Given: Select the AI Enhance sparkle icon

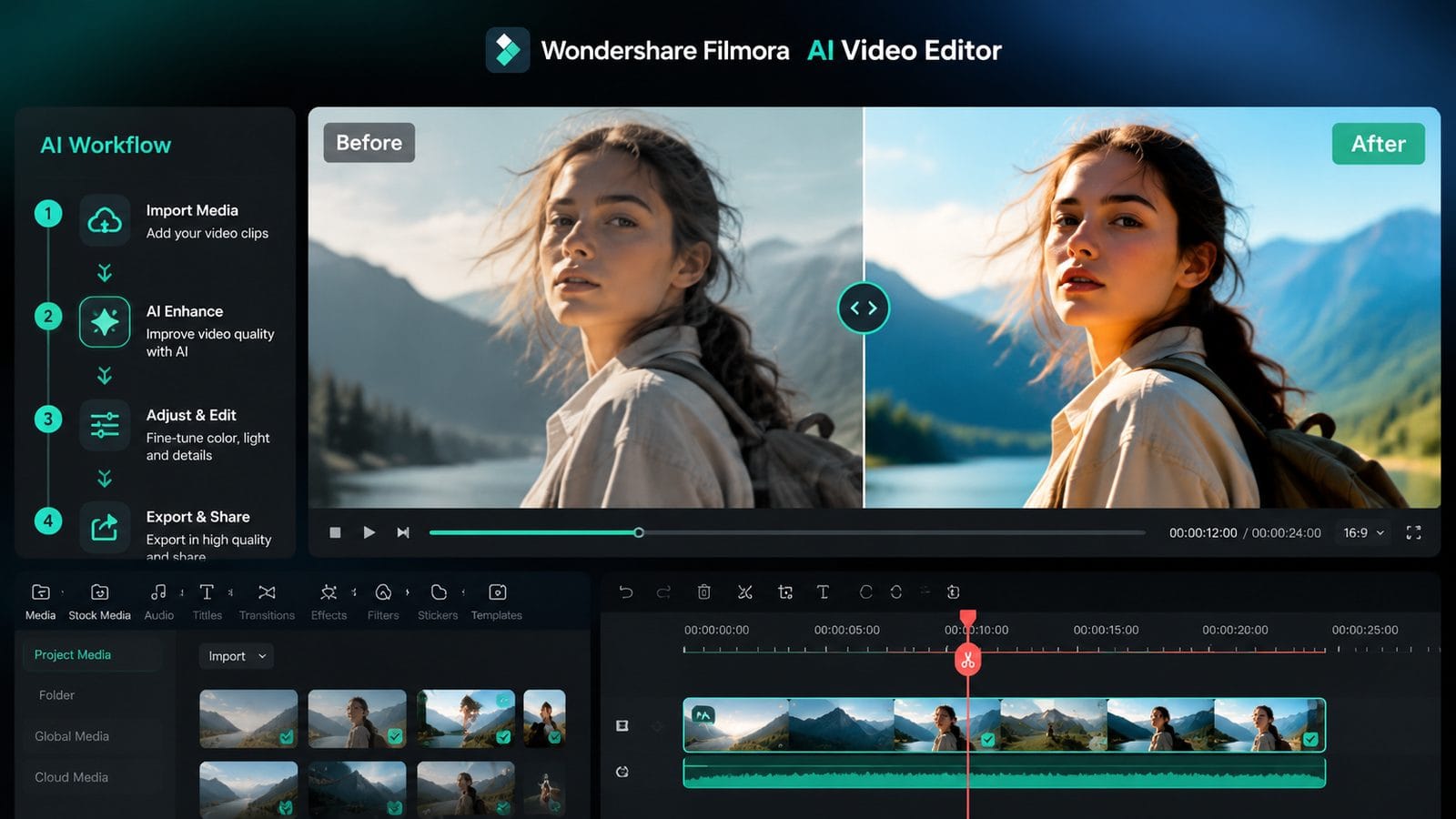Looking at the screenshot, I should coord(105,321).
